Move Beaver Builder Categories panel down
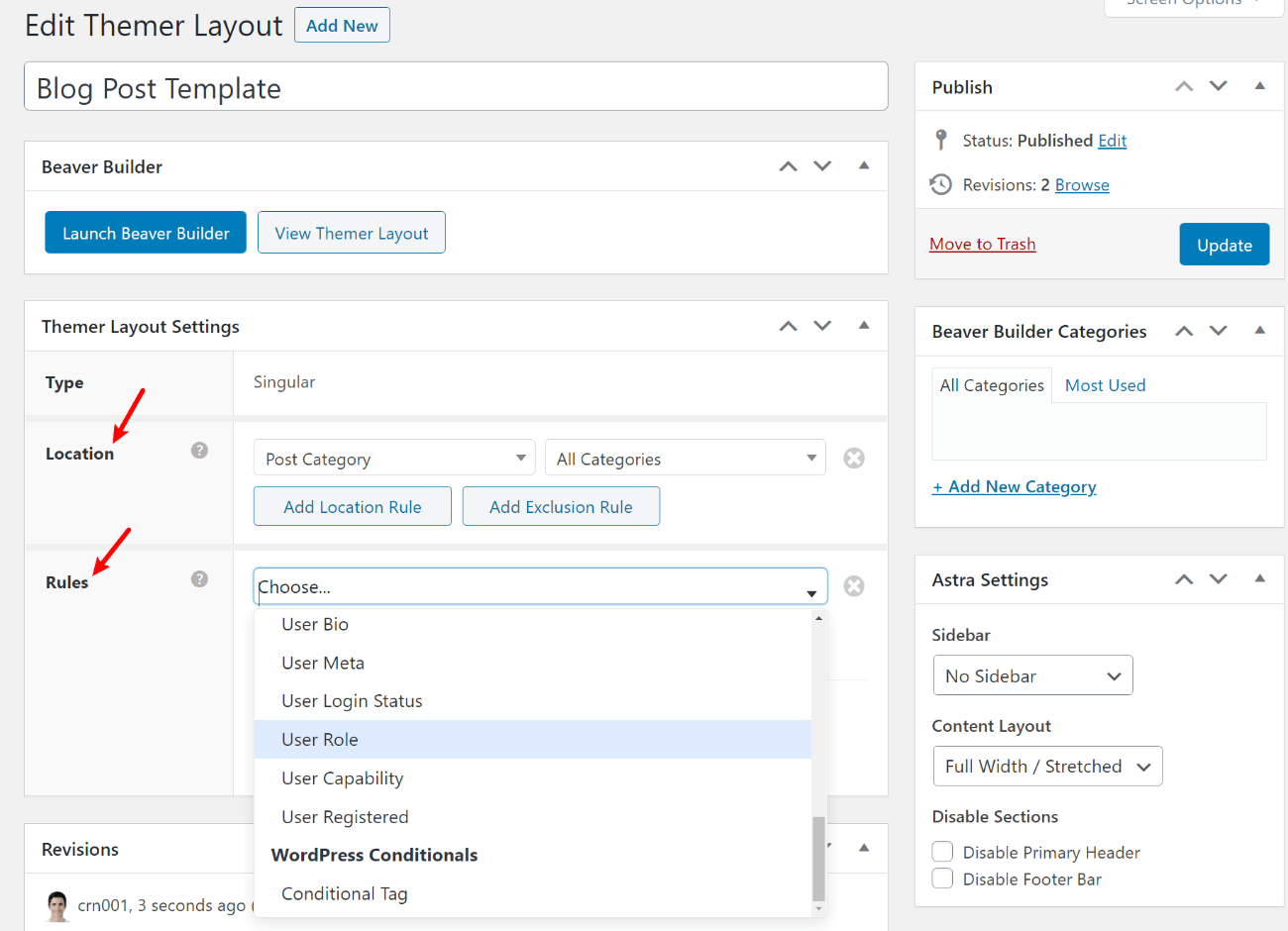The image size is (1288, 931). [1219, 331]
